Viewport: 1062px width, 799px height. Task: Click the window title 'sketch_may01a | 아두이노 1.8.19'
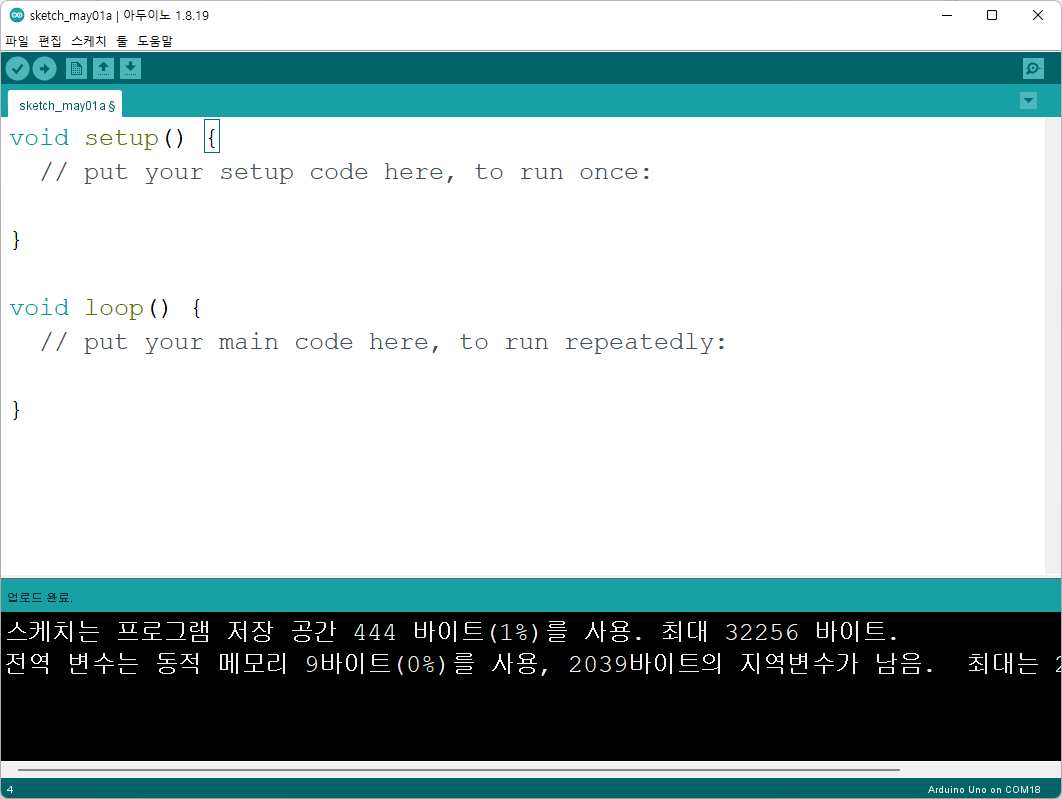(119, 16)
